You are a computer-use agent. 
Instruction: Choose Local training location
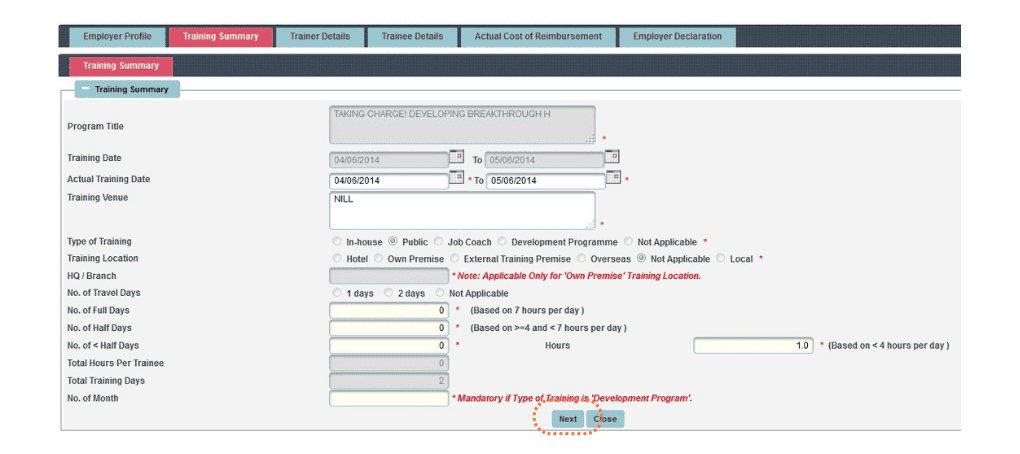click(721, 258)
